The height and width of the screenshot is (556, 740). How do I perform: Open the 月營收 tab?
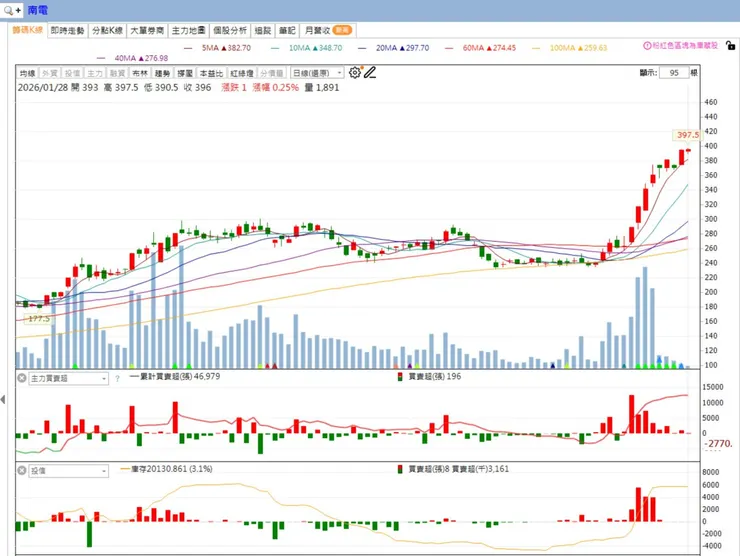(x=328, y=31)
